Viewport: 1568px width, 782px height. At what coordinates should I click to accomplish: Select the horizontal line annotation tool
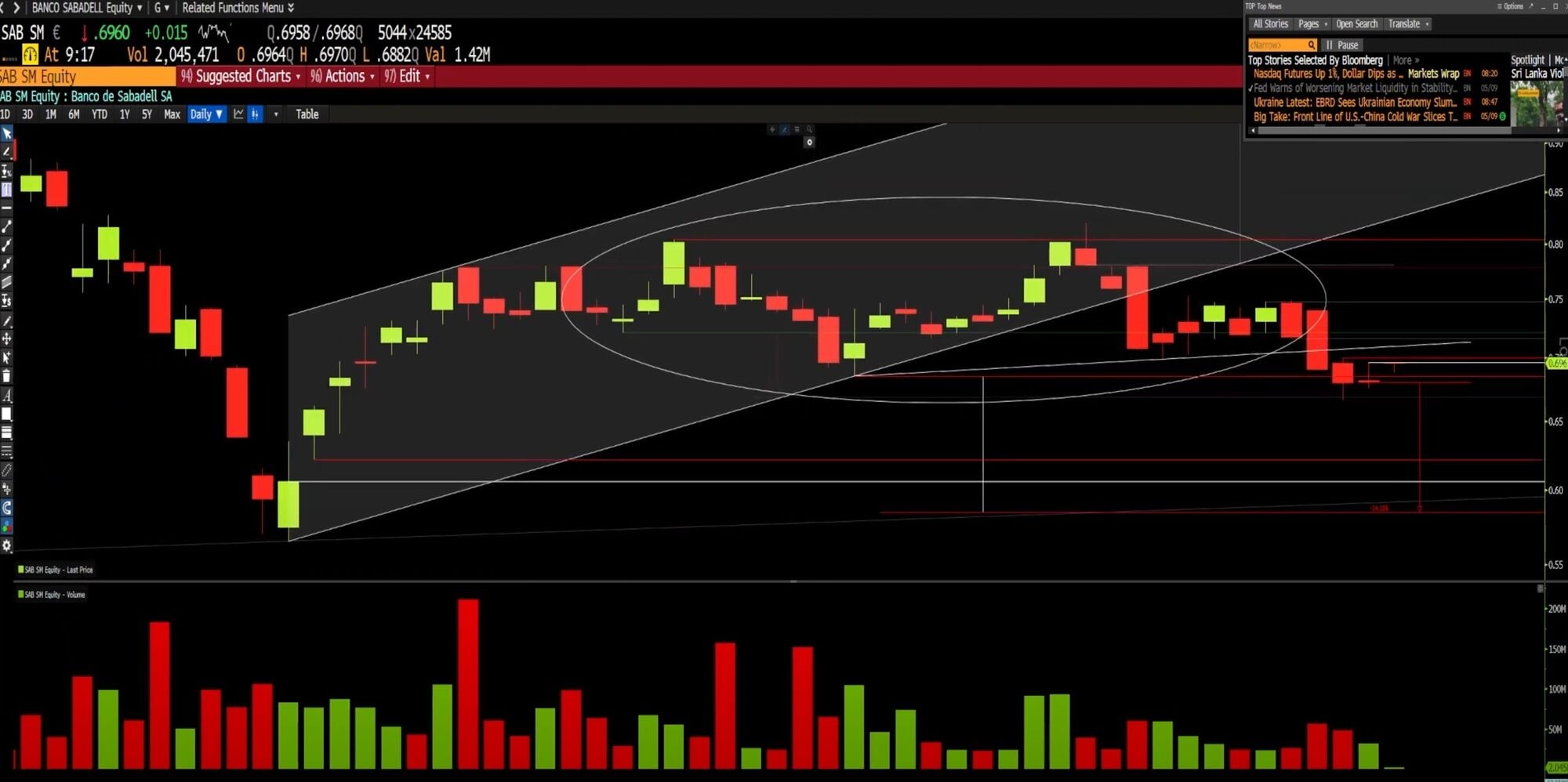(7, 208)
